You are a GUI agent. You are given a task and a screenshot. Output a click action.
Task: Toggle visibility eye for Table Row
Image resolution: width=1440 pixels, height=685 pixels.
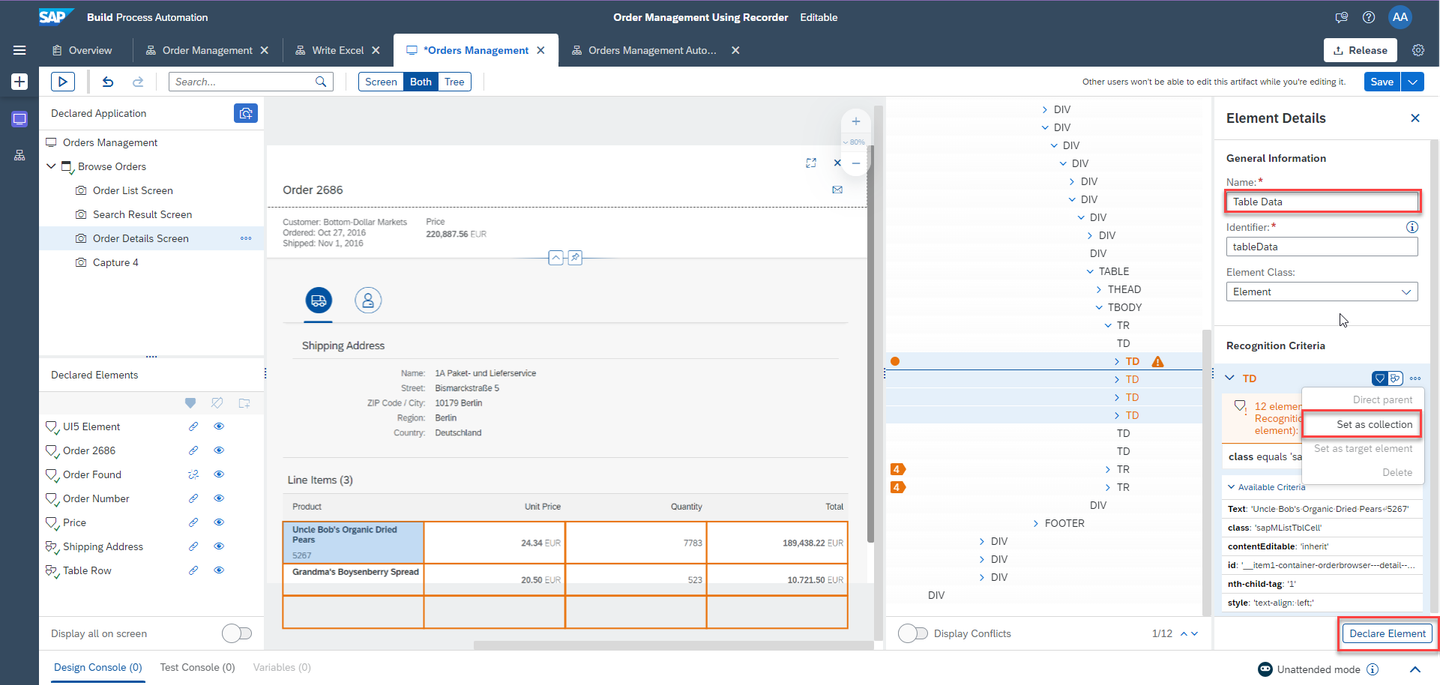[219, 571]
